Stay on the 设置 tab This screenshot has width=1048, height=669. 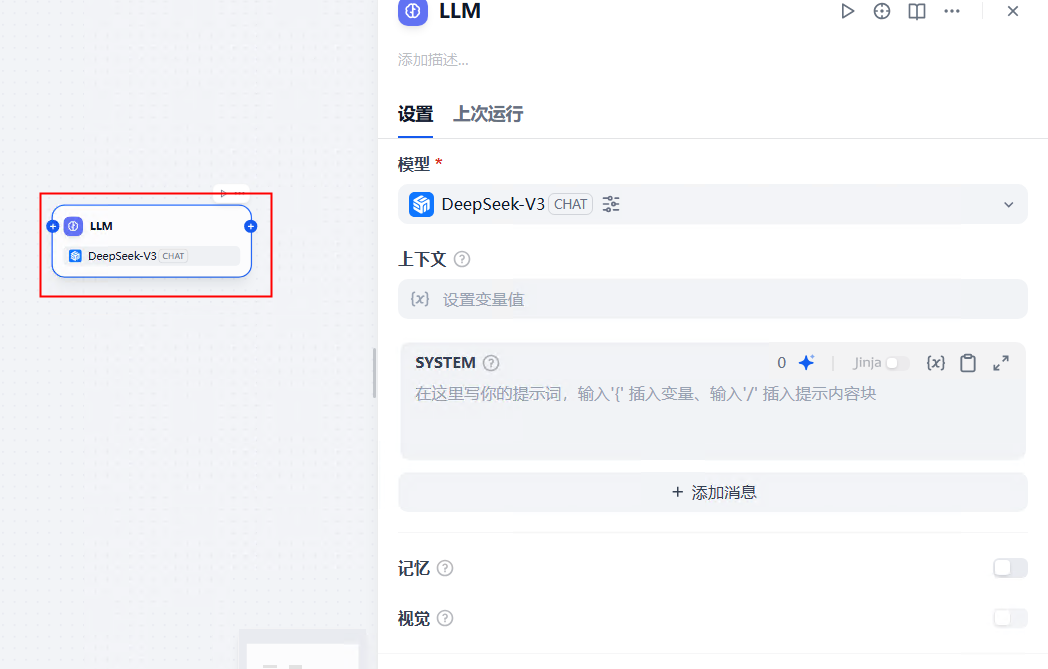point(415,114)
